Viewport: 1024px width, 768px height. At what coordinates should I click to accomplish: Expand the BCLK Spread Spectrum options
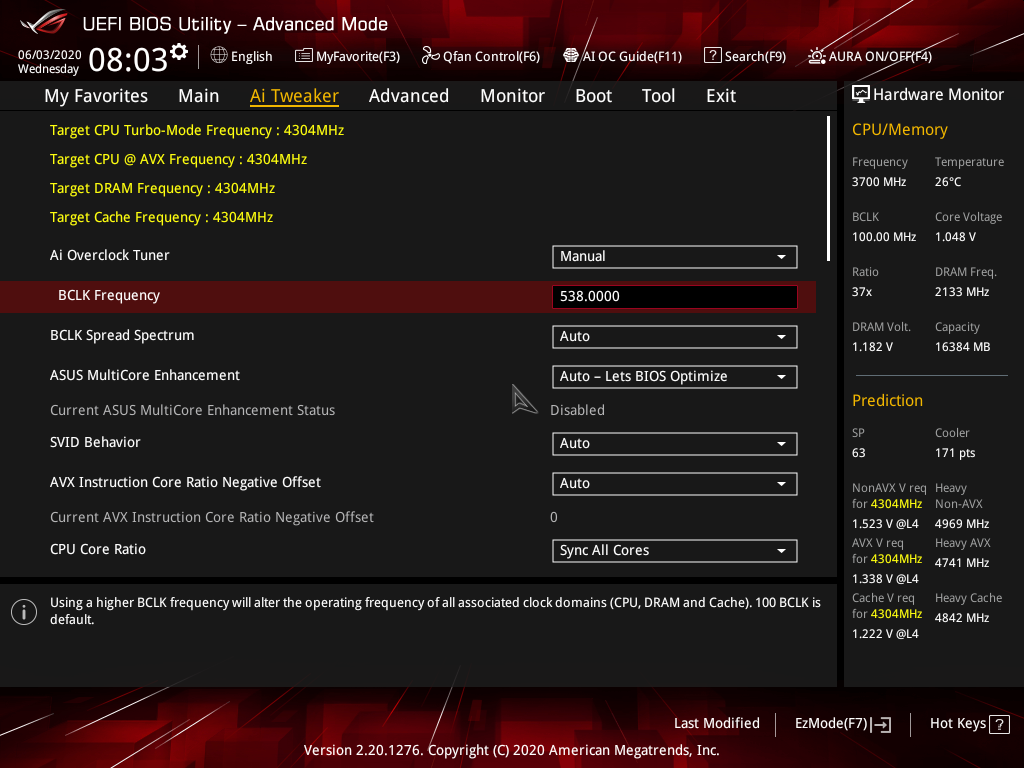tap(674, 337)
